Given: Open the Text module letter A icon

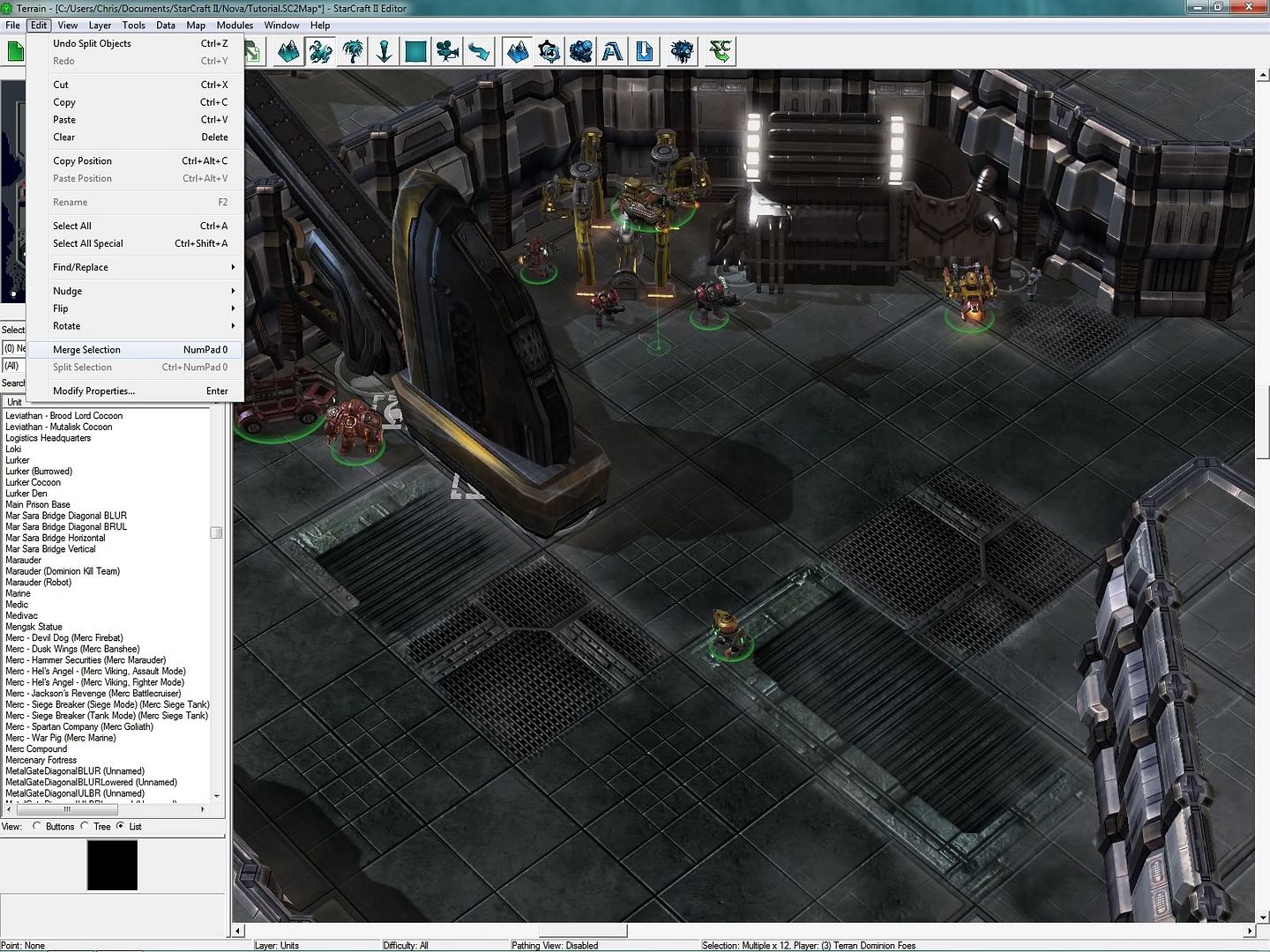Looking at the screenshot, I should click(613, 51).
